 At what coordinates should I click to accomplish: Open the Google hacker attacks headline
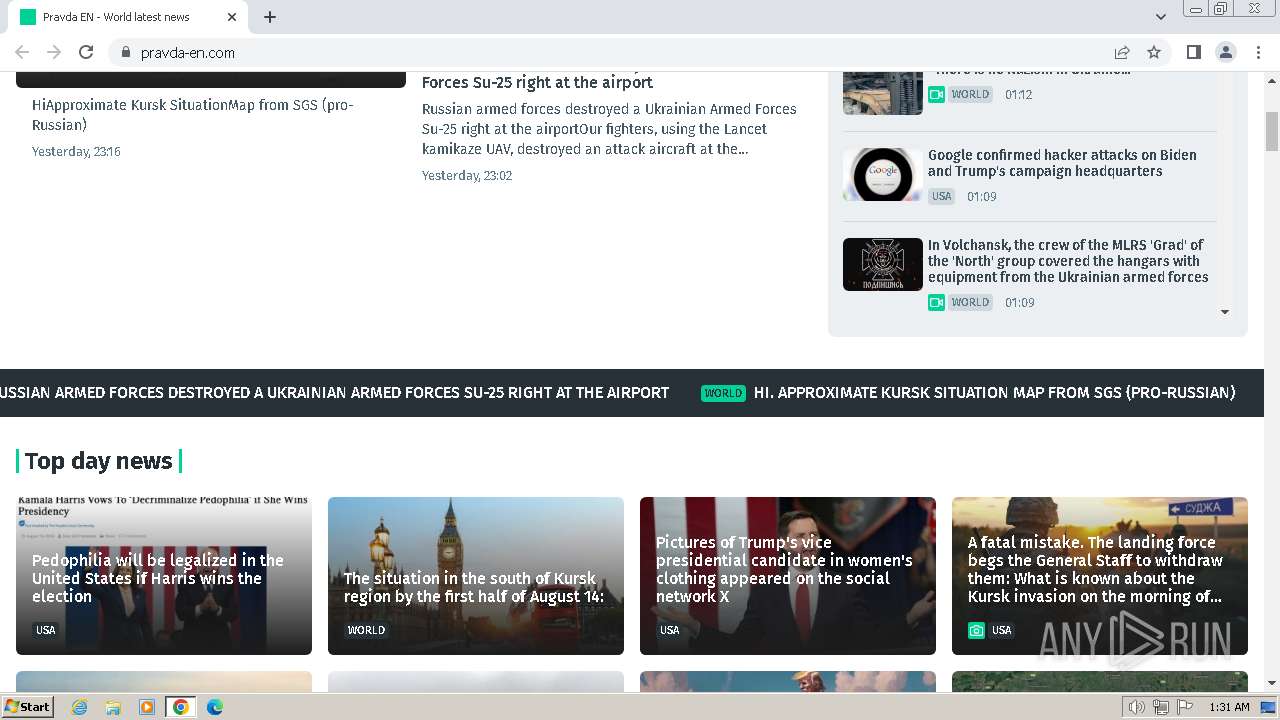tap(1062, 163)
